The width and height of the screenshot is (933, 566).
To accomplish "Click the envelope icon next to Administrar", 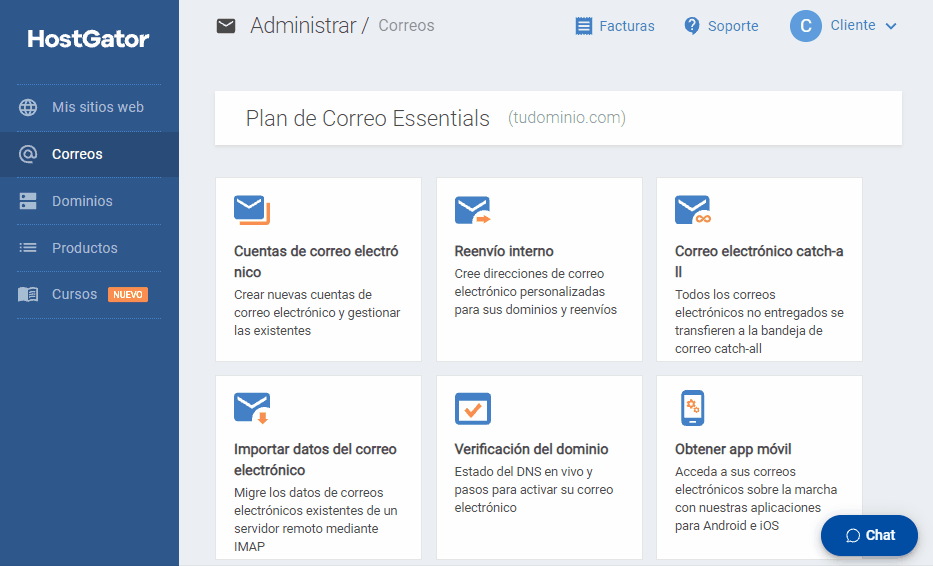I will tap(226, 26).
